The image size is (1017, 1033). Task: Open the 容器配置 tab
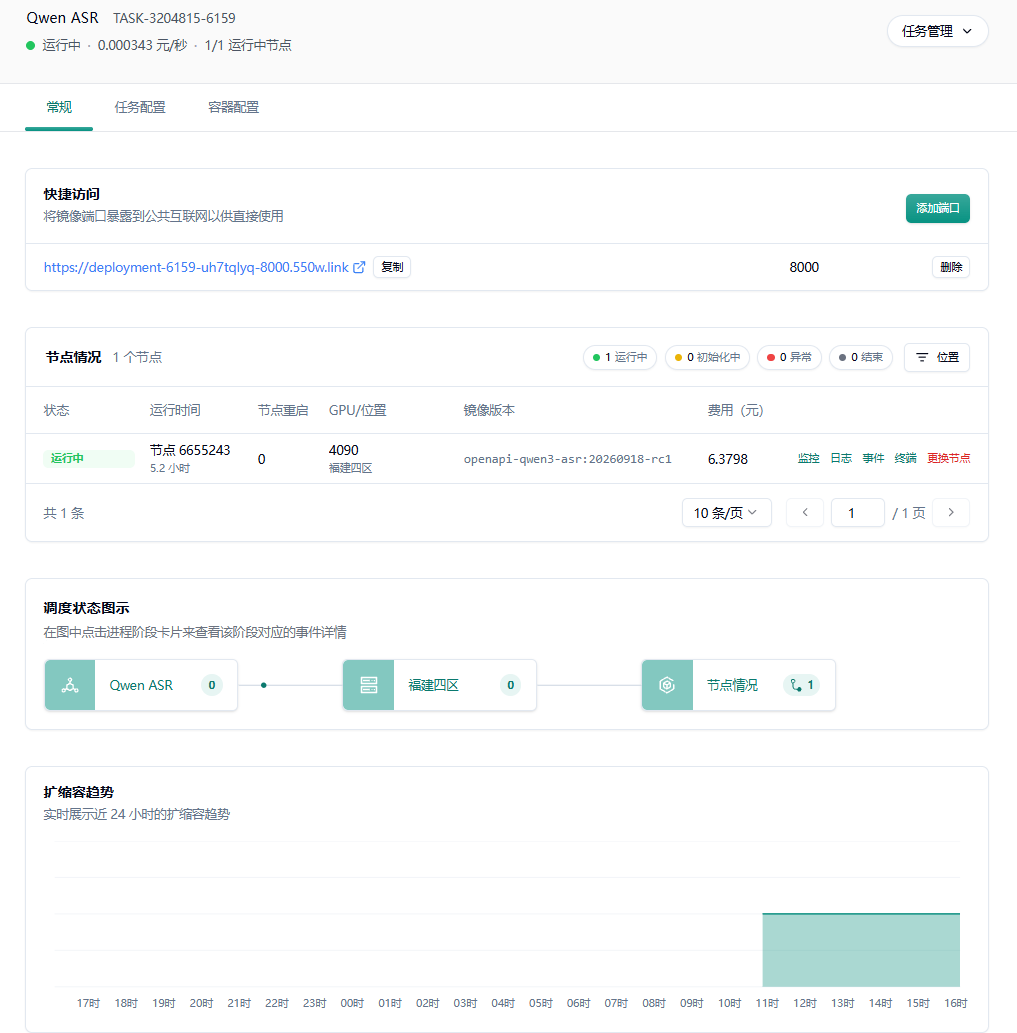233,107
